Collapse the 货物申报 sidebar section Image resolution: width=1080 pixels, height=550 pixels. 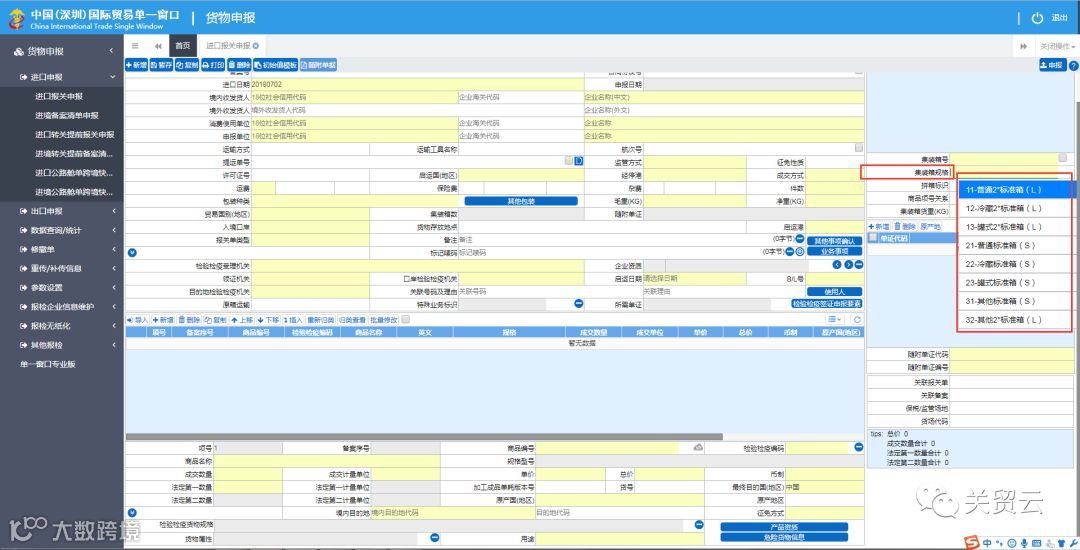point(62,51)
